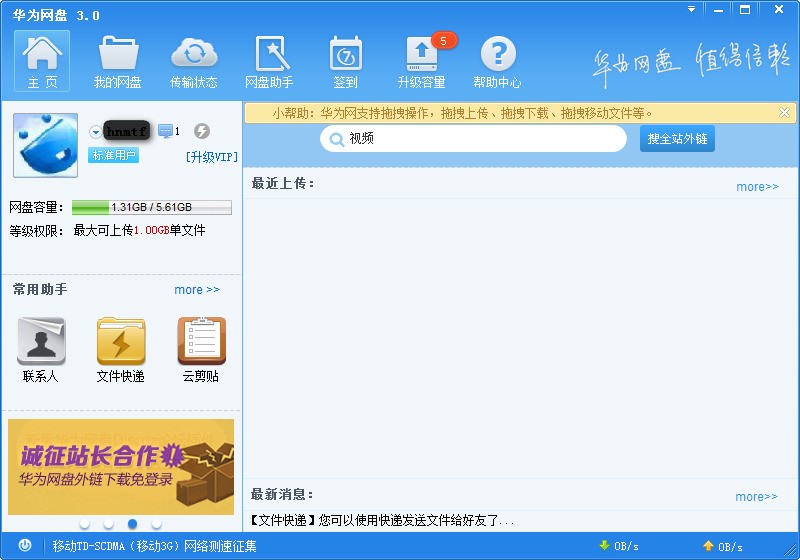
Task: Open 传输状态 transfer status page
Action: point(194,61)
